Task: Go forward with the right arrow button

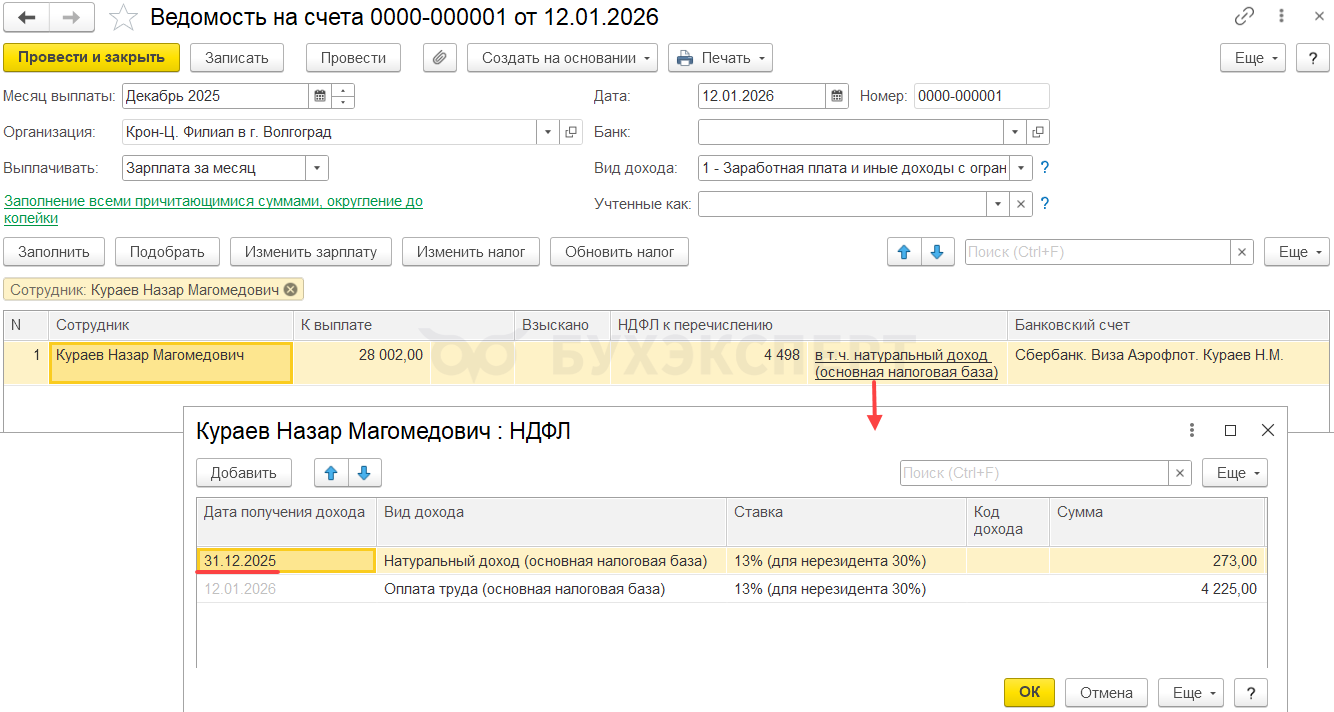Action: [x=72, y=17]
